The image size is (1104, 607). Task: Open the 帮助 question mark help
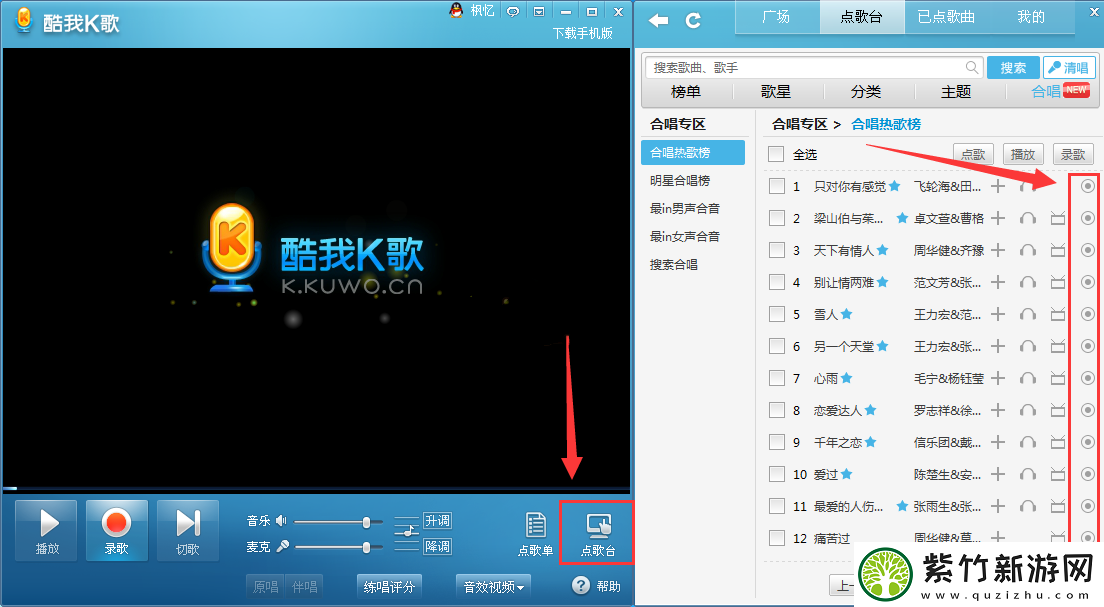point(581,586)
